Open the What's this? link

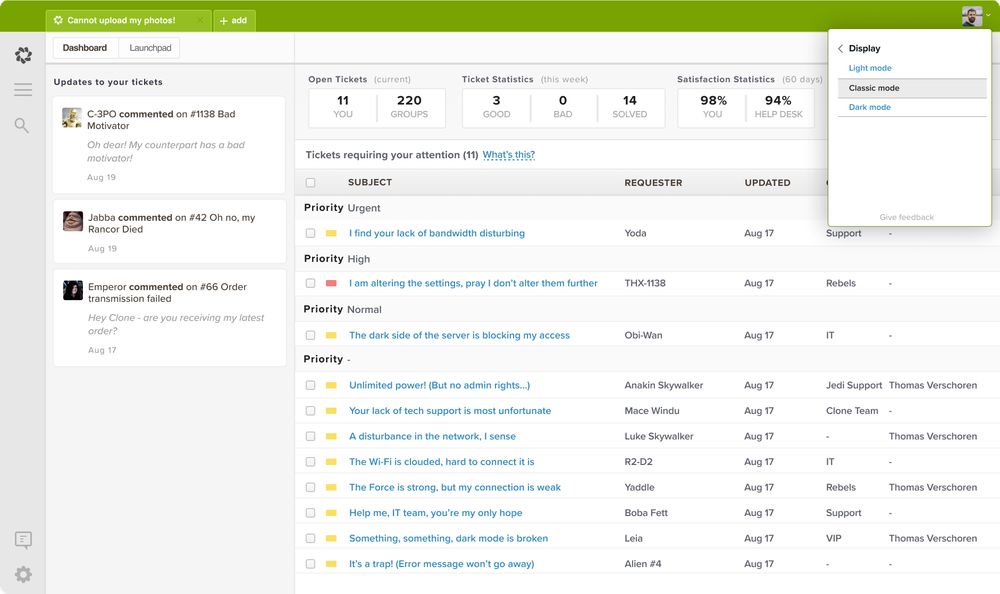click(510, 155)
